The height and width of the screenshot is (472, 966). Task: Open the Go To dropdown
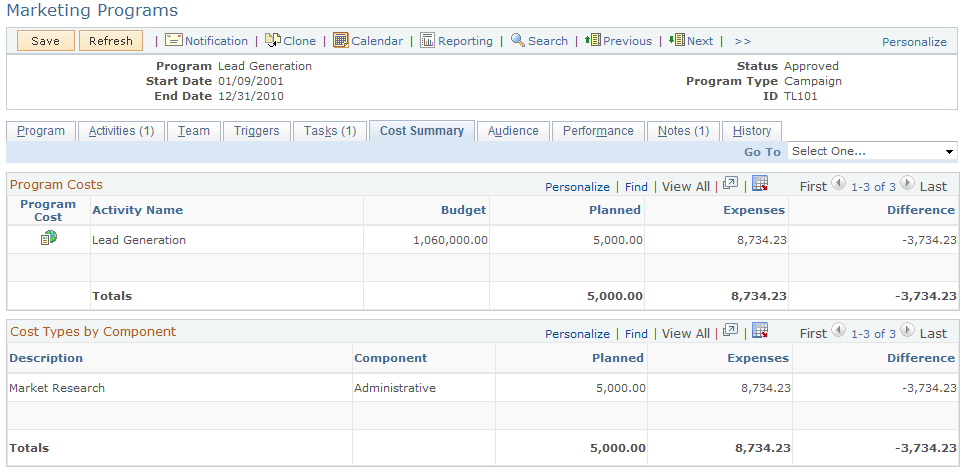pyautogui.click(x=872, y=152)
